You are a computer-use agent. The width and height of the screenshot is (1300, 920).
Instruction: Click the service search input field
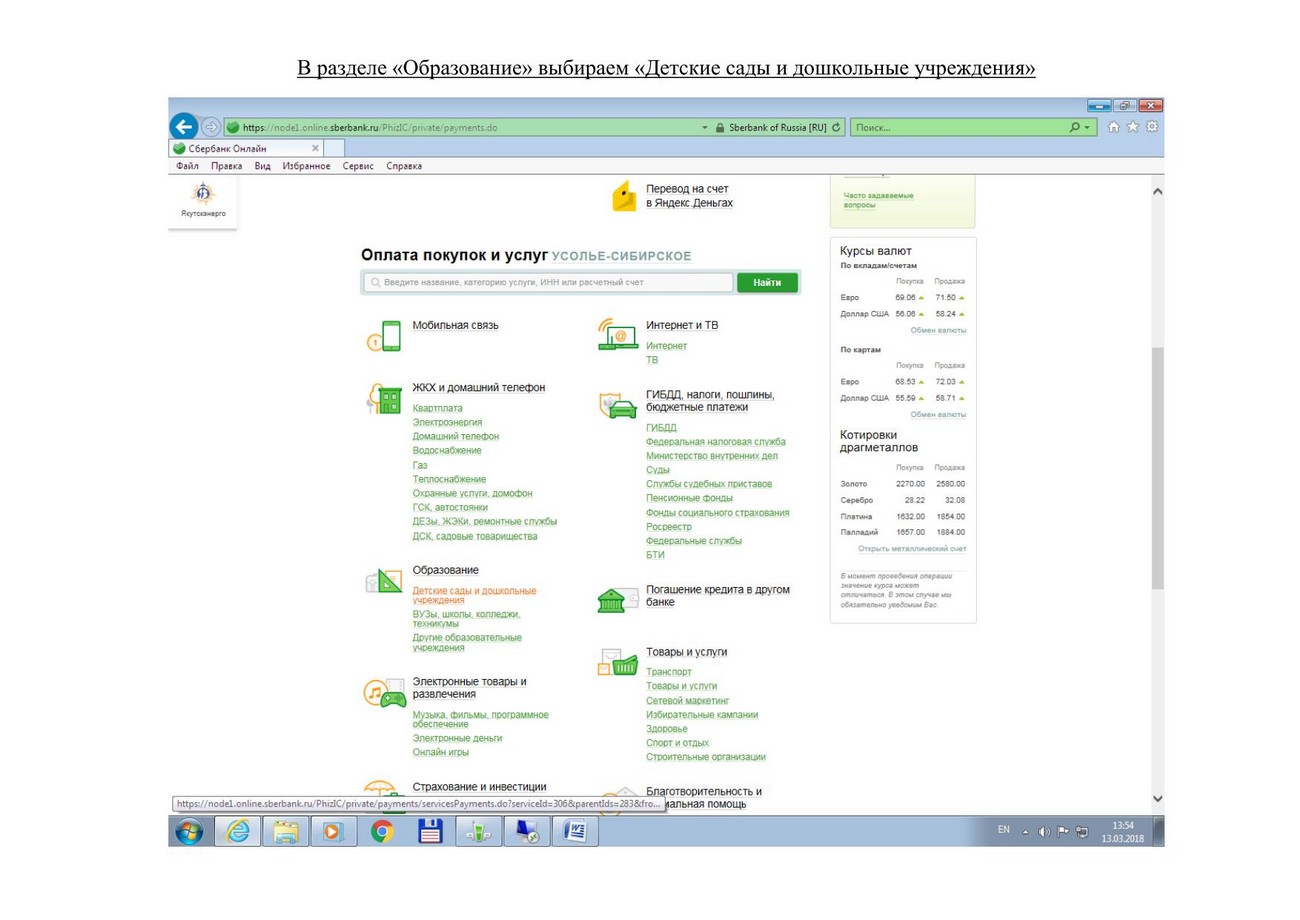(547, 283)
